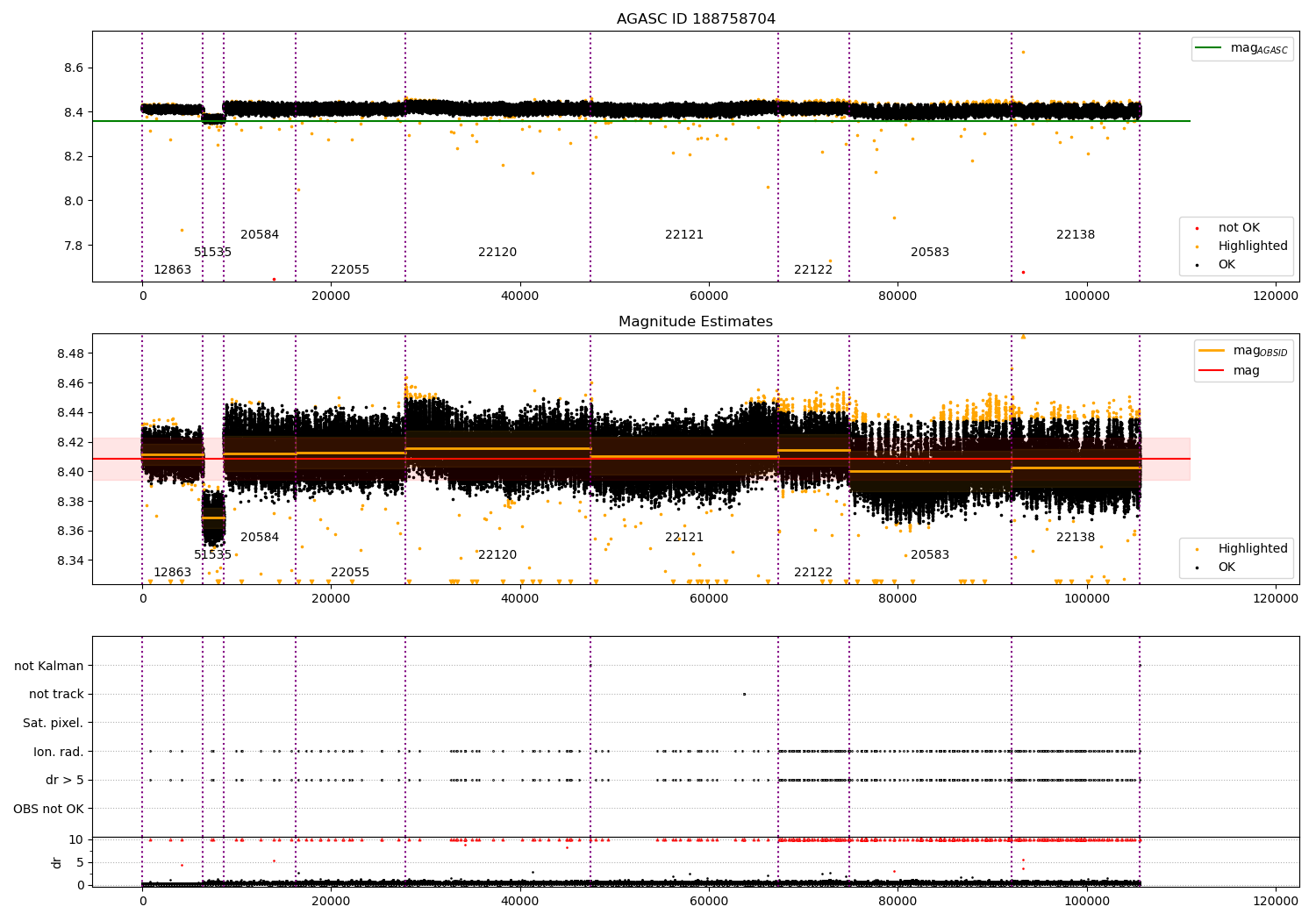This screenshot has height=921, width=1316.
Task: Click the 8.34 y-tick on middle plot
Action: coord(70,561)
